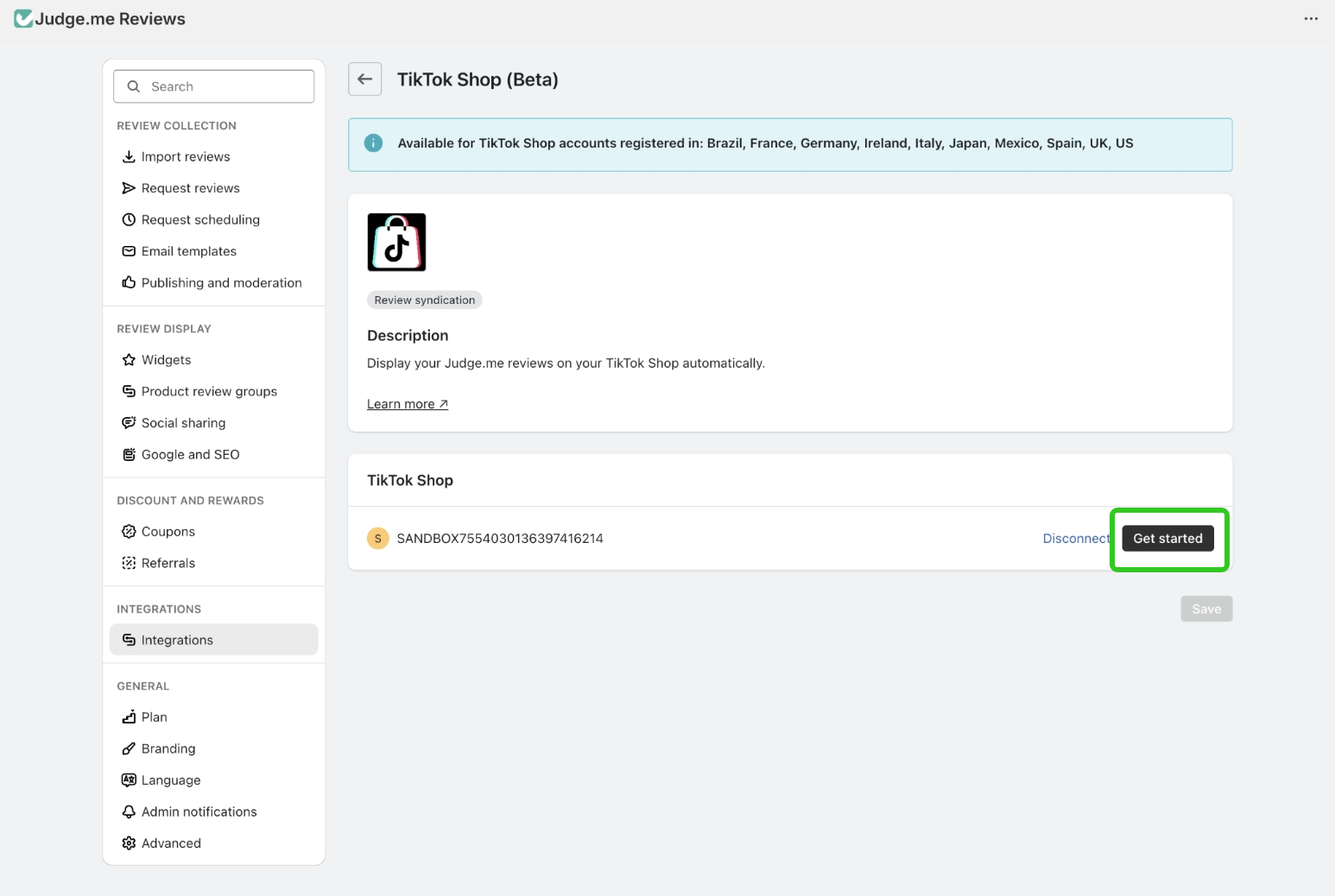
Task: Click the DISCOUNT AND REWARDS section label
Action: point(190,501)
